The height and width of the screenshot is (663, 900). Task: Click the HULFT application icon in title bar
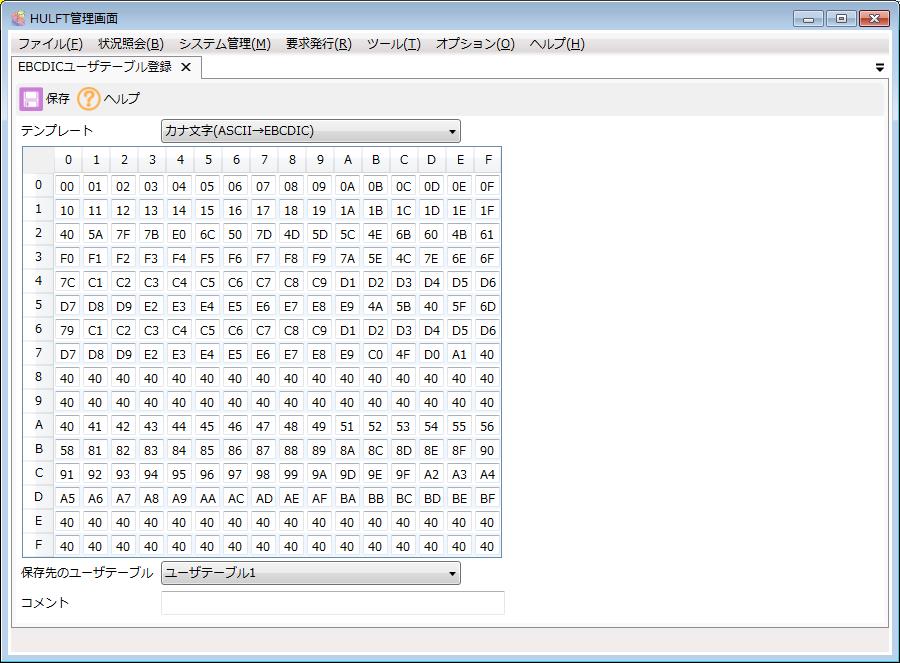(x=18, y=18)
